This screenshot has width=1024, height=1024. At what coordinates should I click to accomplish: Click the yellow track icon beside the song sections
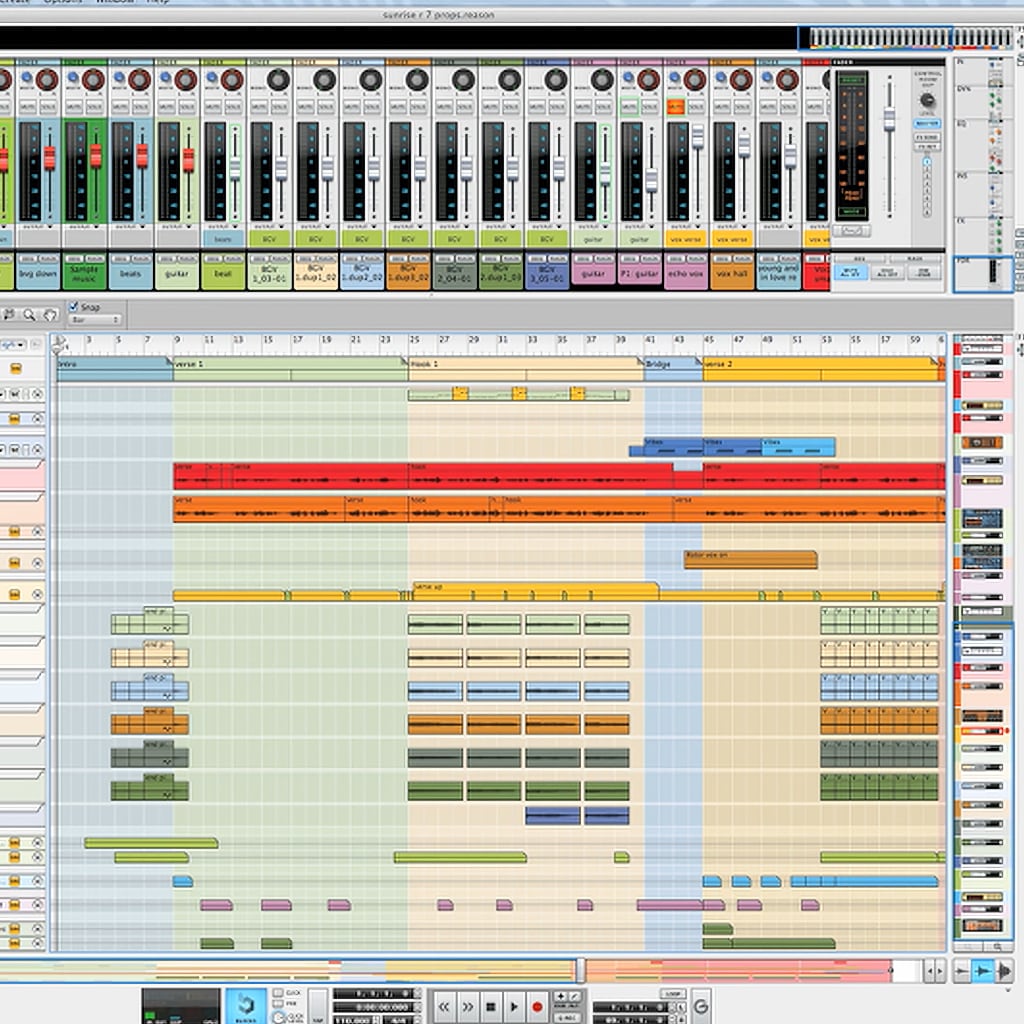[16, 369]
